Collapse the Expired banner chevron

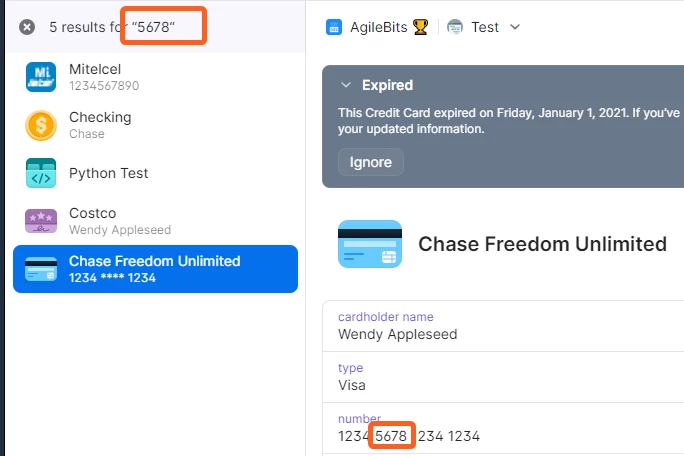[x=346, y=85]
